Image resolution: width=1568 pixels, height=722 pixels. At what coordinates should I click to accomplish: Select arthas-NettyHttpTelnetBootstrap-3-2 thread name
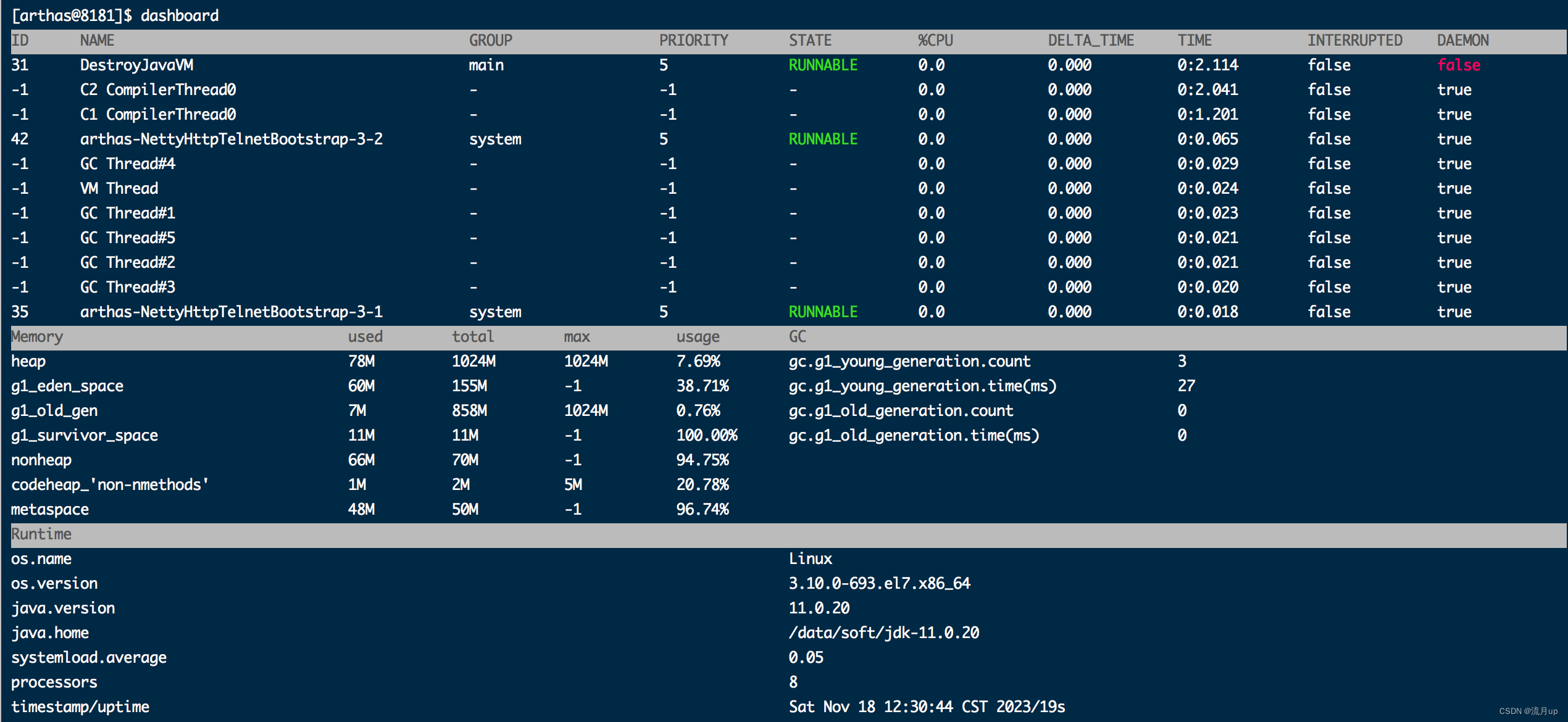pos(231,139)
